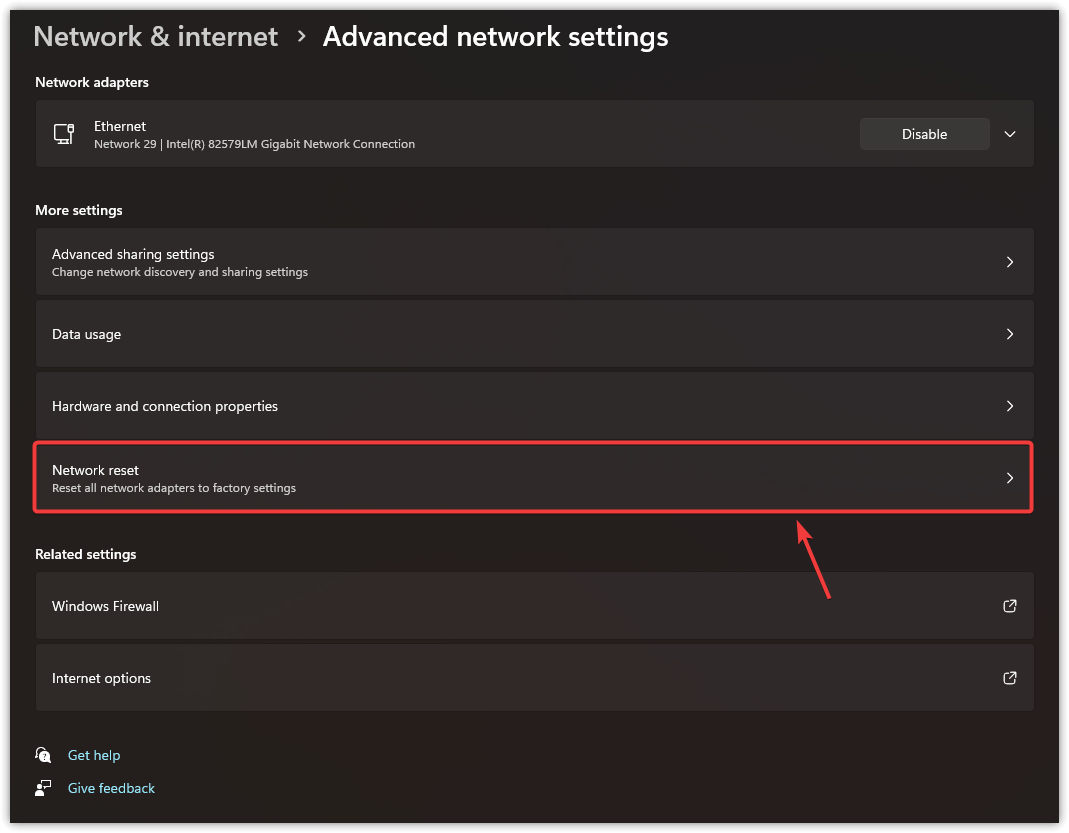Click the external link icon beside Windows Firewall
The width and height of the screenshot is (1069, 833).
coord(1009,606)
